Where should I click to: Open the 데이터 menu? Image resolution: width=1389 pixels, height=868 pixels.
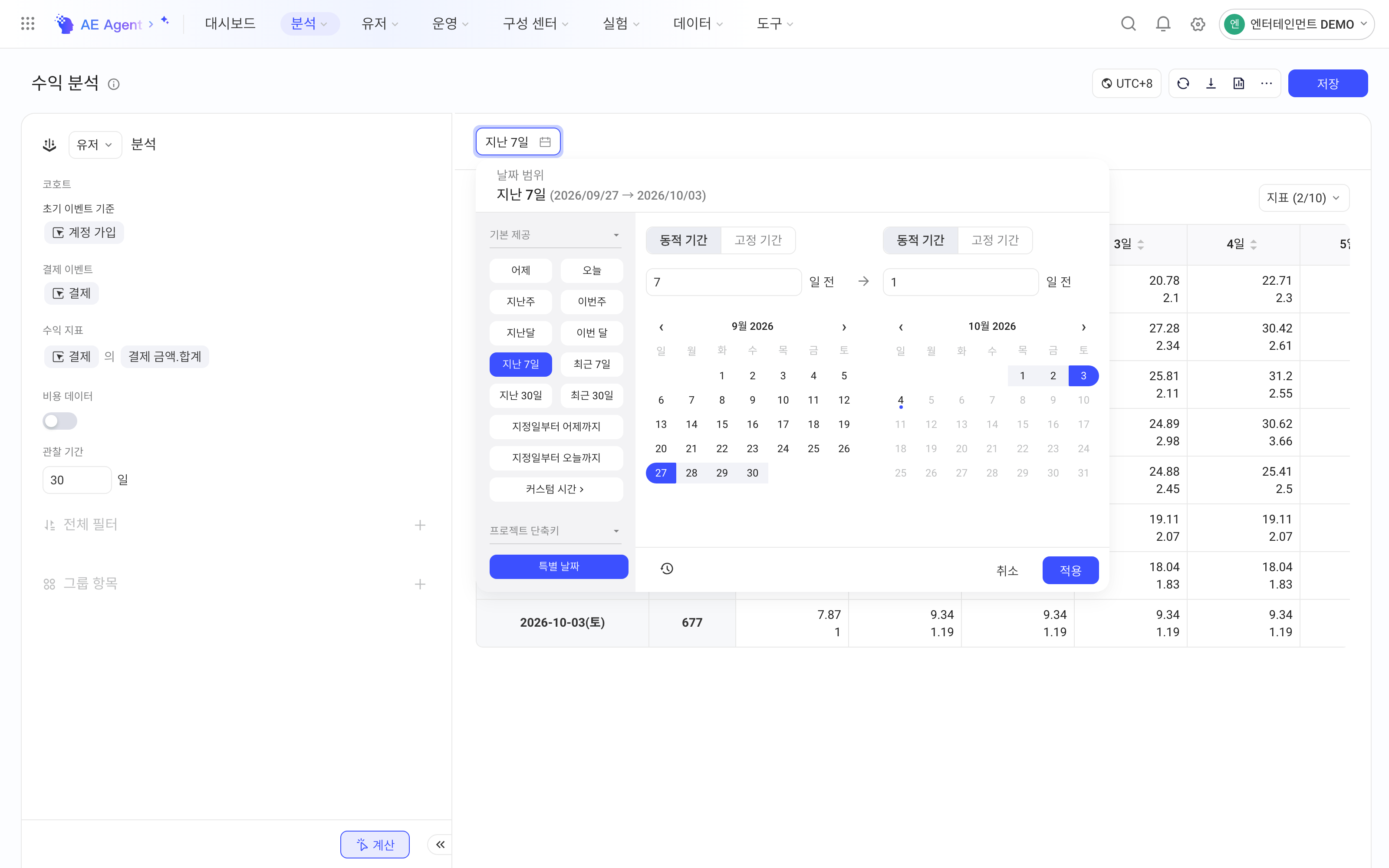[698, 23]
